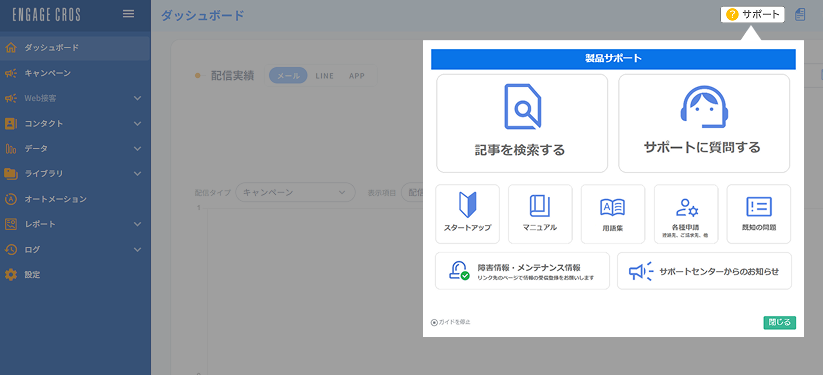Open the 用語集 glossary card

click(x=613, y=214)
